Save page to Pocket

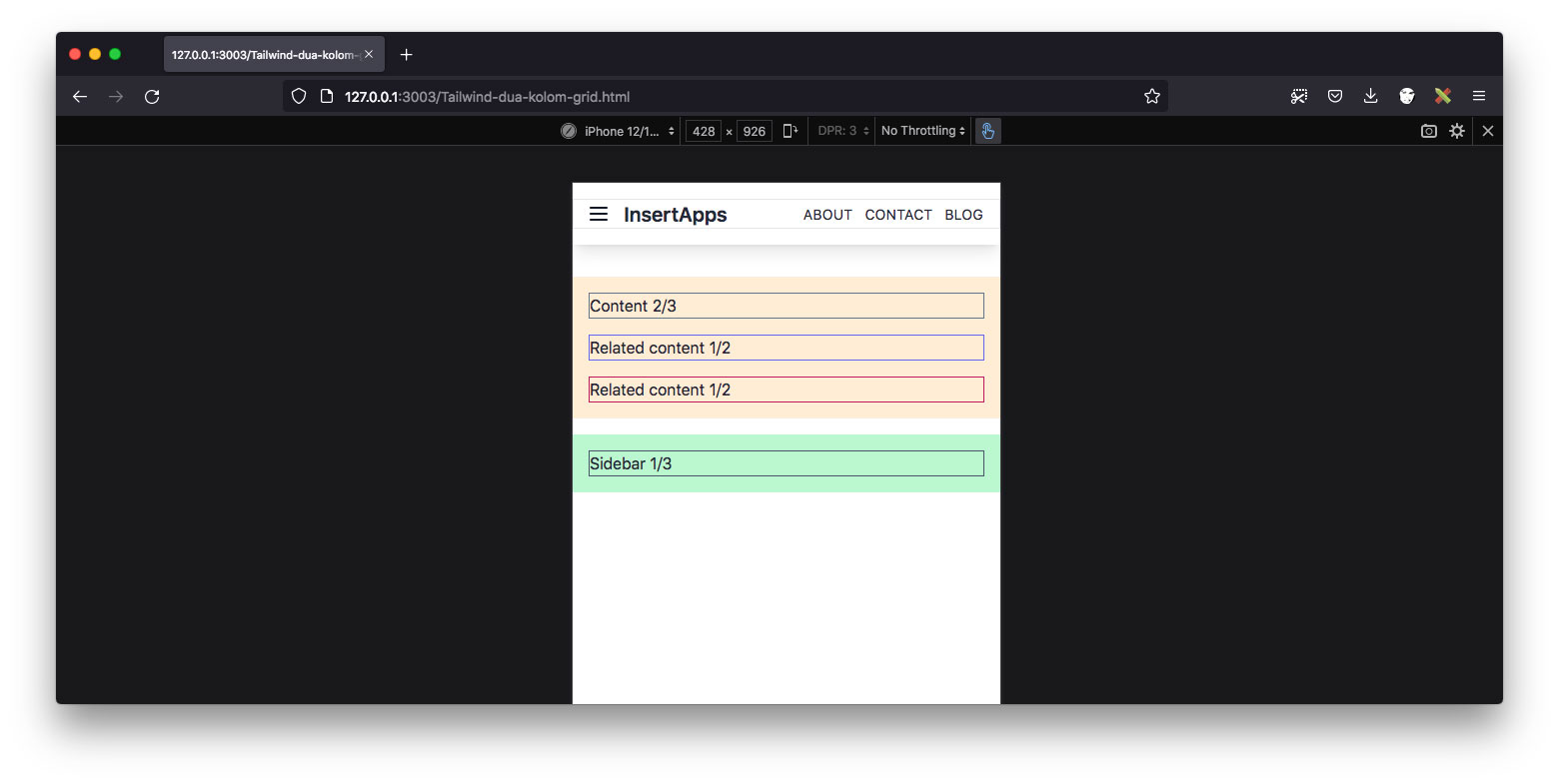pos(1335,97)
